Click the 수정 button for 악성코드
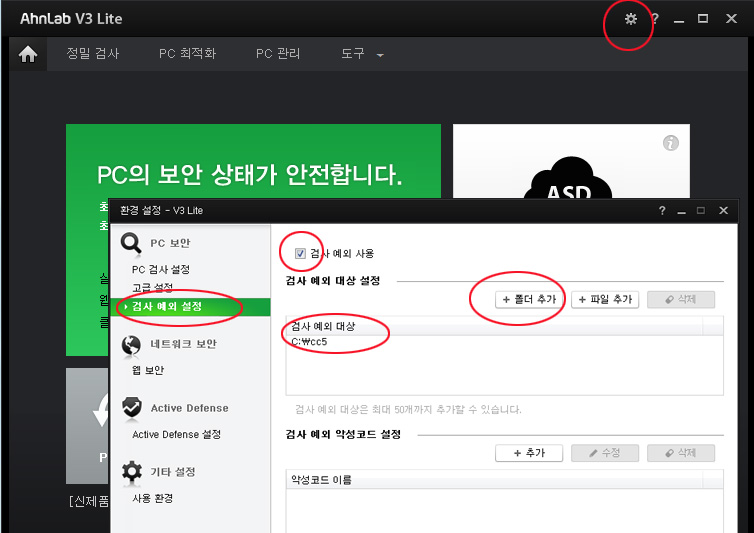The width and height of the screenshot is (754, 533). point(605,453)
